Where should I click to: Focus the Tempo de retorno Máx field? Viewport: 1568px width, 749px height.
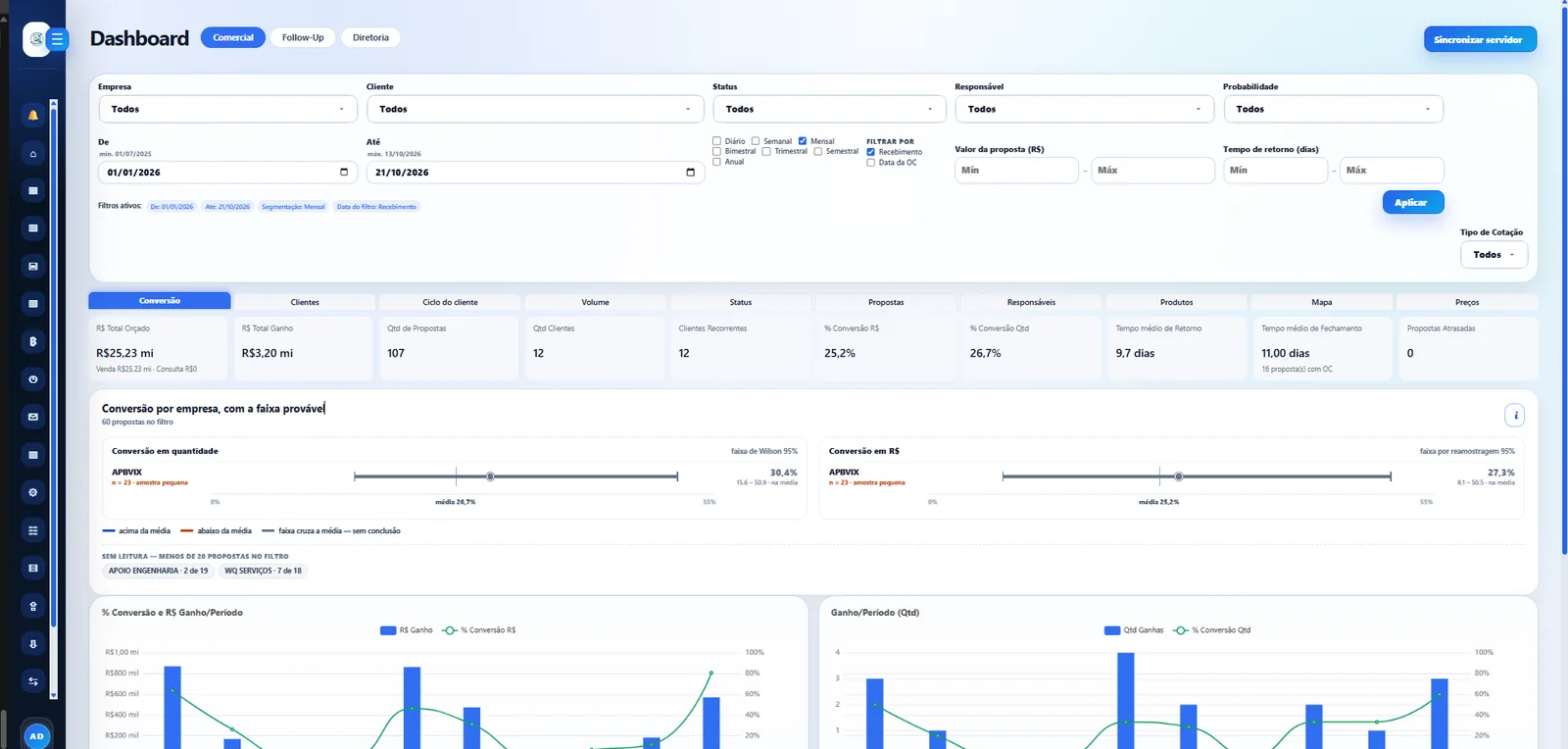coord(1392,171)
